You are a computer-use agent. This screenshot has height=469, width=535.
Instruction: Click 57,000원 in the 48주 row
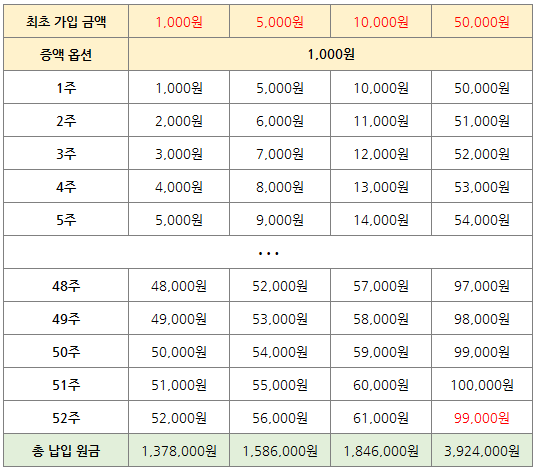[x=381, y=285]
